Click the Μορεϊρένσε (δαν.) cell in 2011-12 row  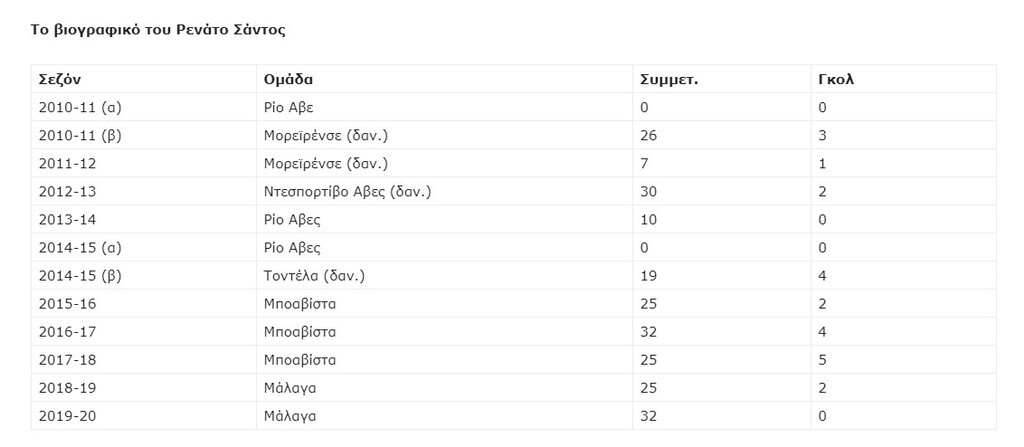click(325, 163)
